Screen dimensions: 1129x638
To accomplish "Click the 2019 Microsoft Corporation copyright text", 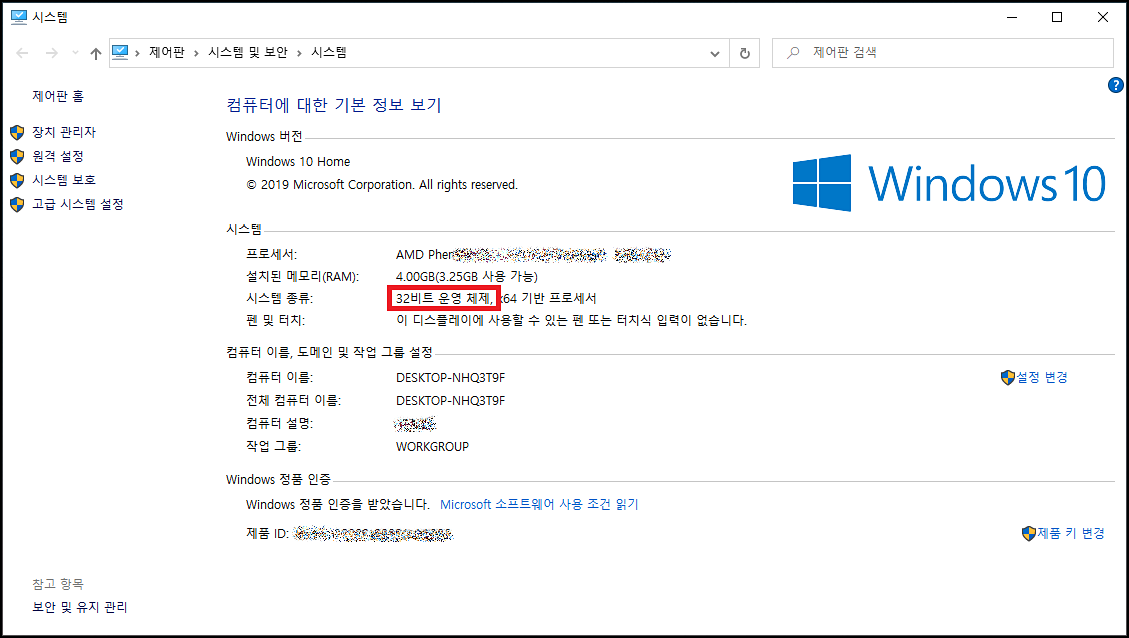I will (382, 184).
